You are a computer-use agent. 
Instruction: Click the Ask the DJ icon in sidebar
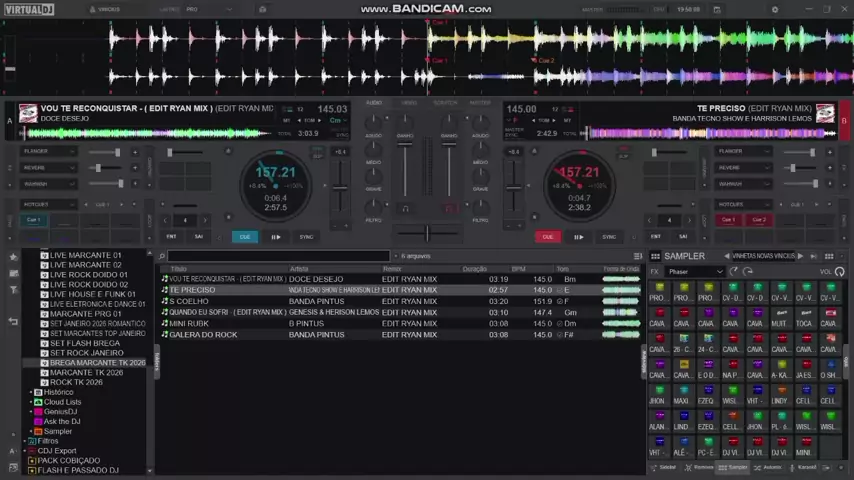click(39, 421)
